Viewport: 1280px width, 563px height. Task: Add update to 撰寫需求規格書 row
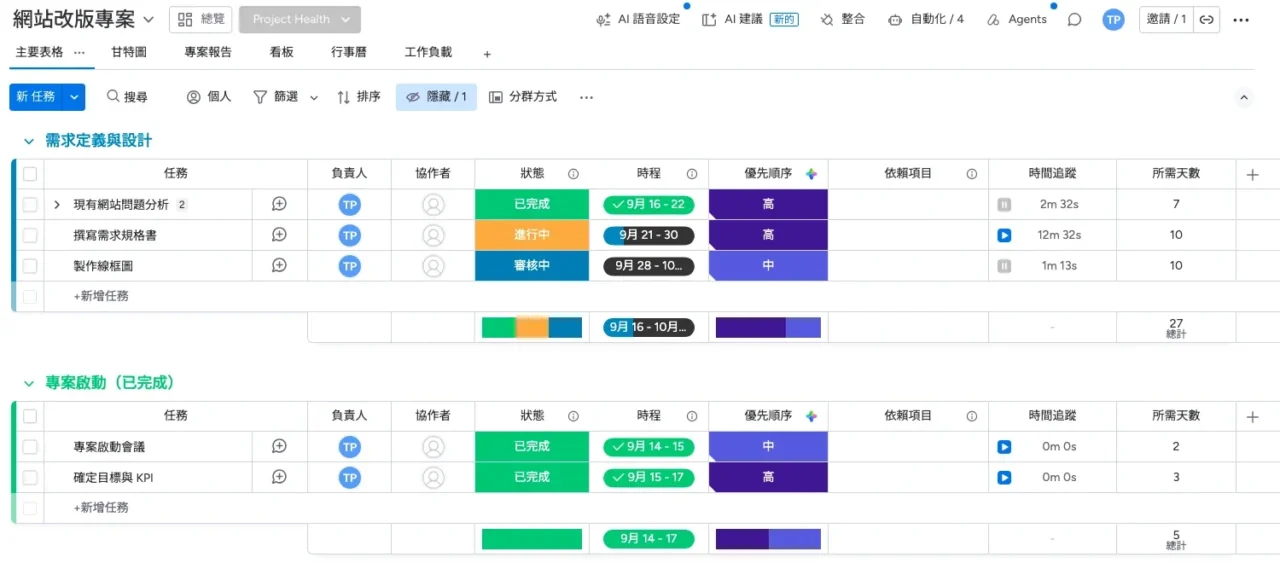[280, 235]
